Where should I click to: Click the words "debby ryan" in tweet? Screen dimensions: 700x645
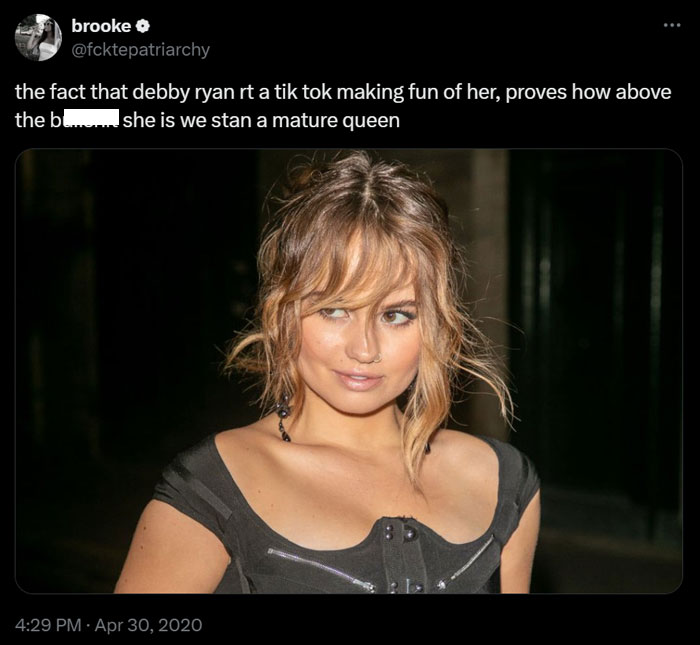pyautogui.click(x=183, y=92)
